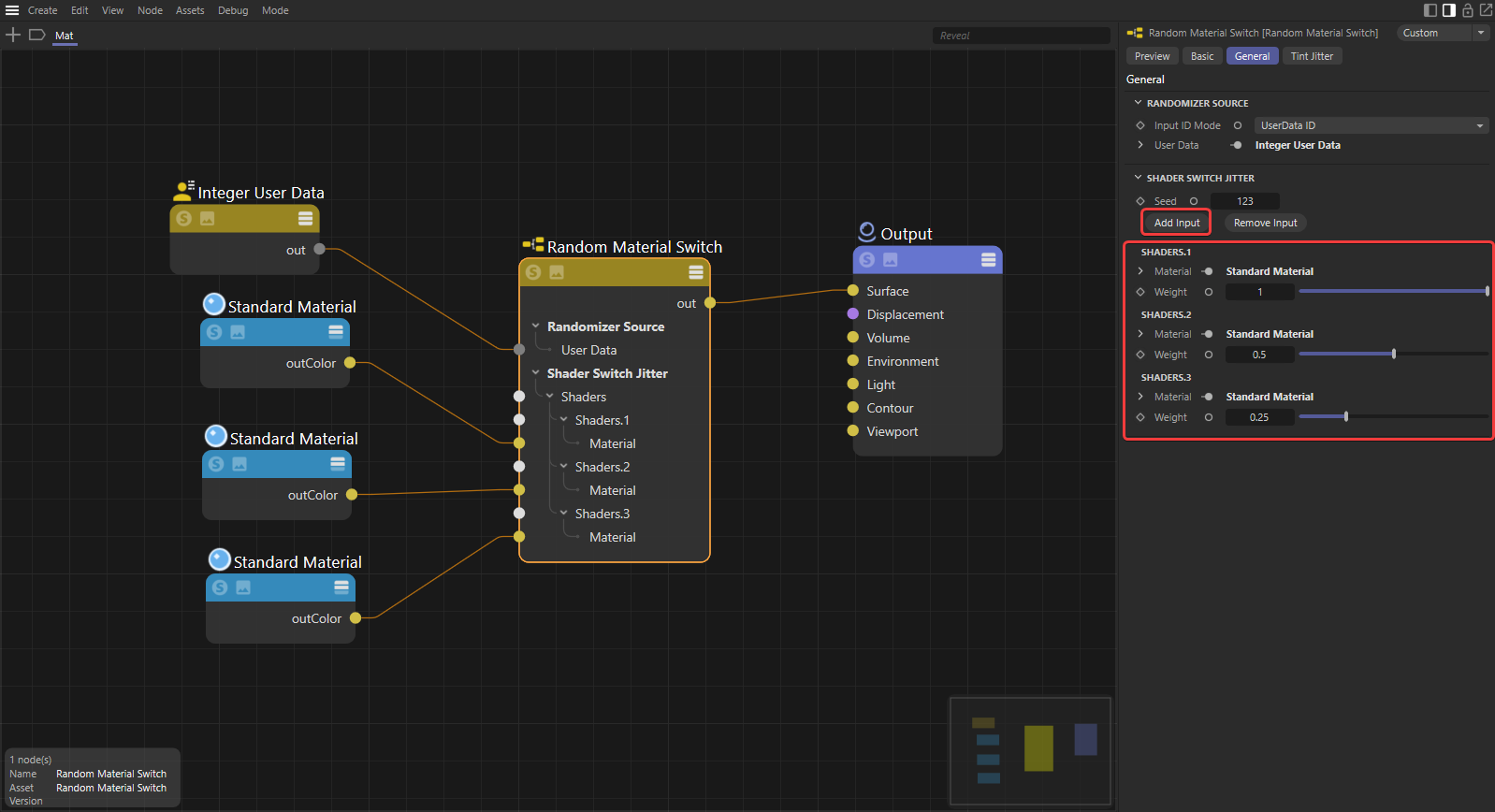Click the Seed value field
The width and height of the screenshot is (1495, 812).
click(x=1244, y=201)
